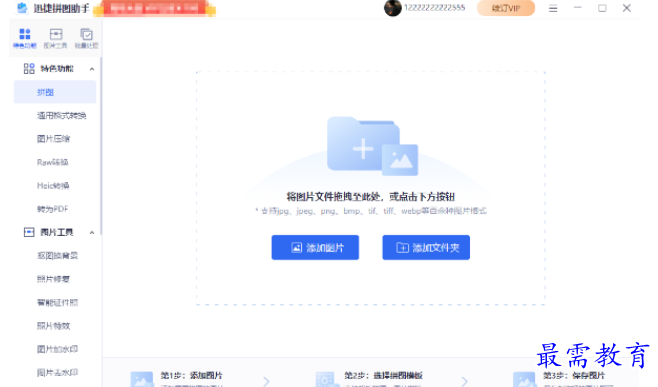The width and height of the screenshot is (658, 387).
Task: Select 拼图 in the sidebar
Action: (55, 92)
